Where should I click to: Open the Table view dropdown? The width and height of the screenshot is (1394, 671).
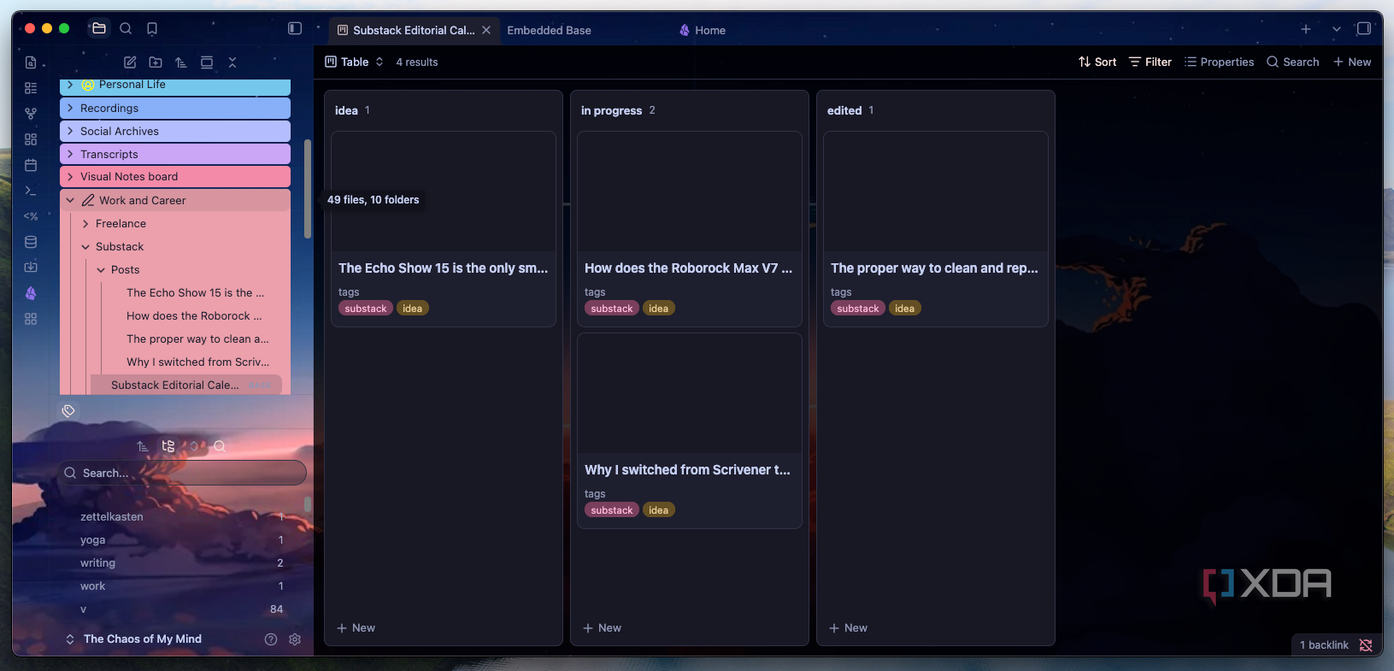tap(354, 62)
